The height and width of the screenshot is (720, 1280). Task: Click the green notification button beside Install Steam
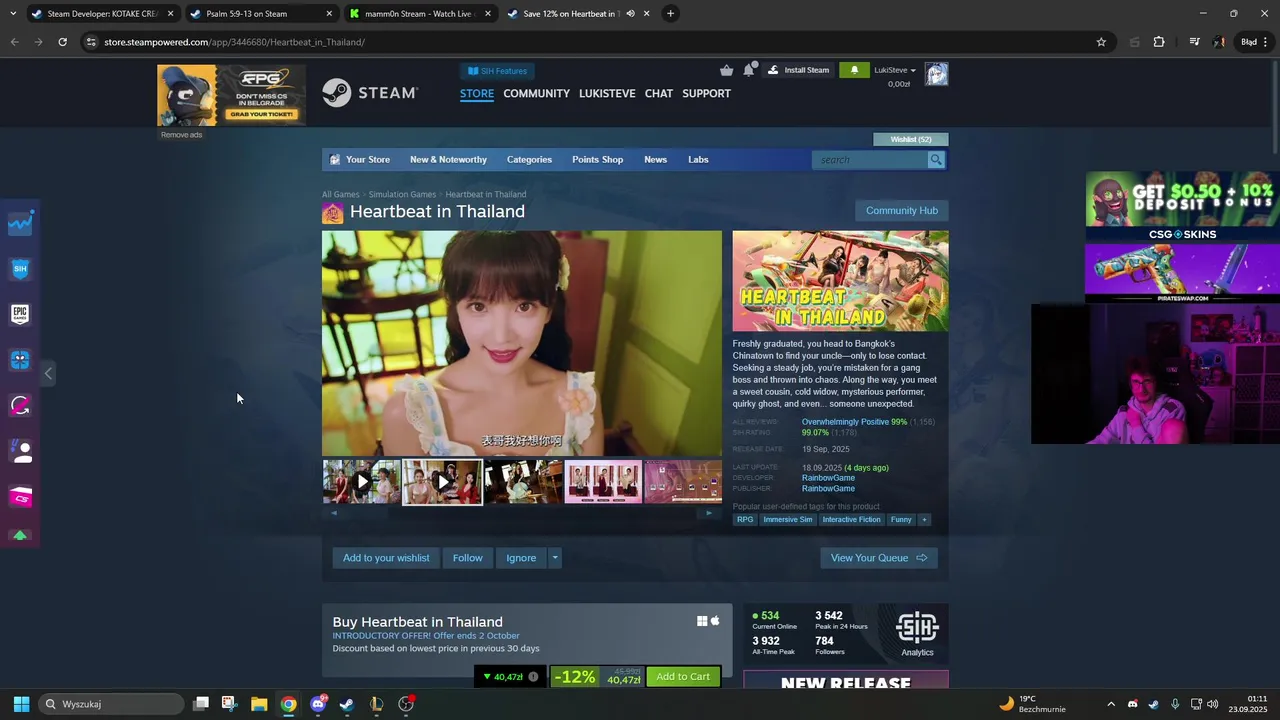[854, 70]
